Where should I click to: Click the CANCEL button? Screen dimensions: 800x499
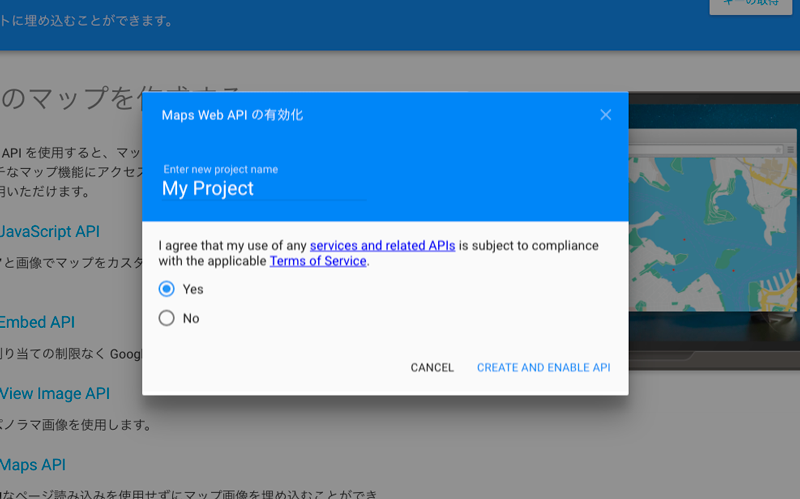coord(432,367)
